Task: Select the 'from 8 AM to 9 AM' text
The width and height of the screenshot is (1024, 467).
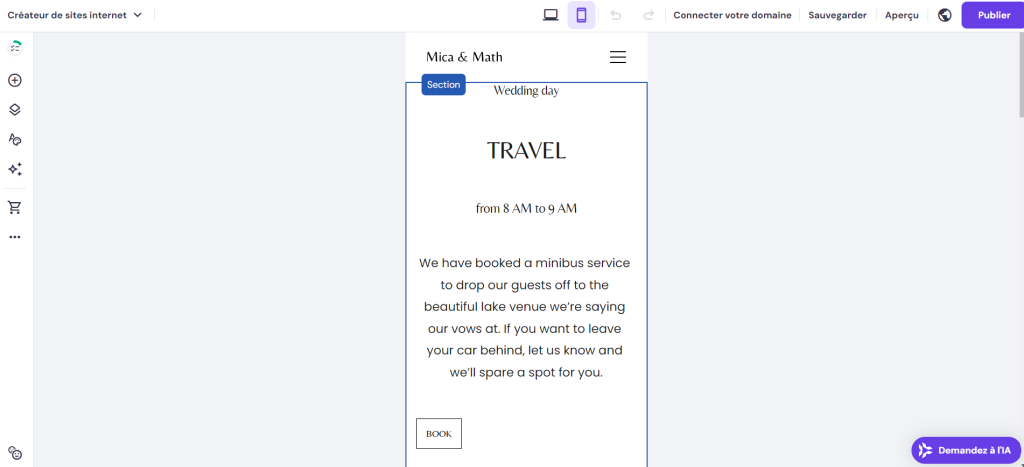Action: pyautogui.click(x=526, y=209)
